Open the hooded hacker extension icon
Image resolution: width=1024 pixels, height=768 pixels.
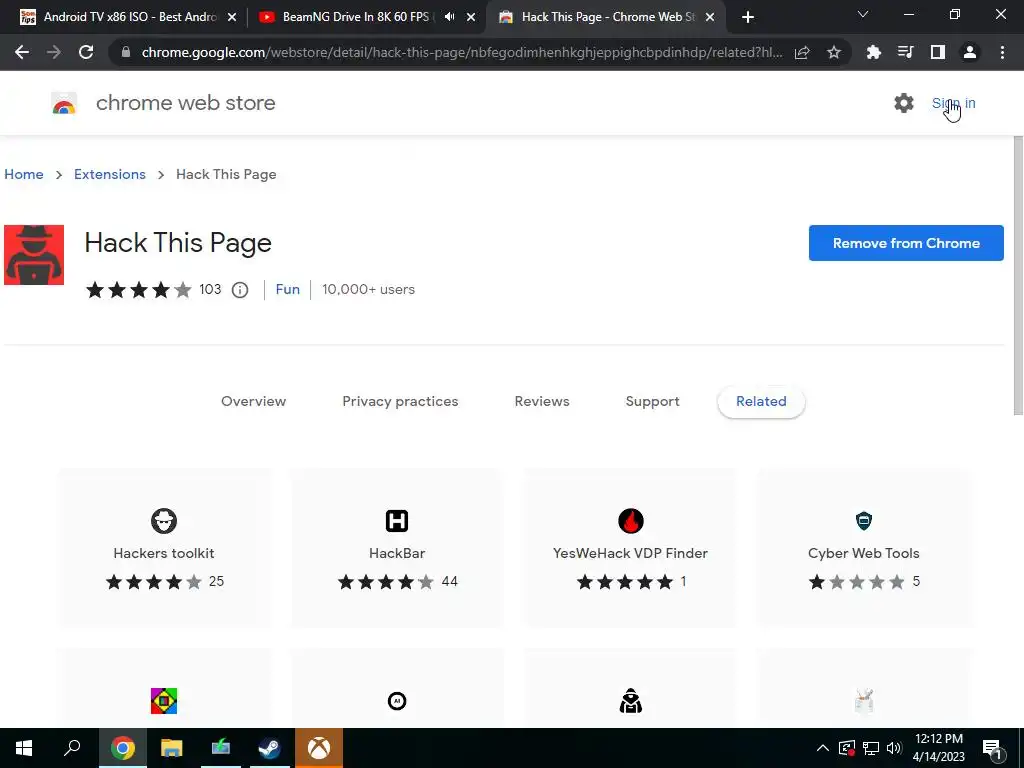pyautogui.click(x=631, y=701)
